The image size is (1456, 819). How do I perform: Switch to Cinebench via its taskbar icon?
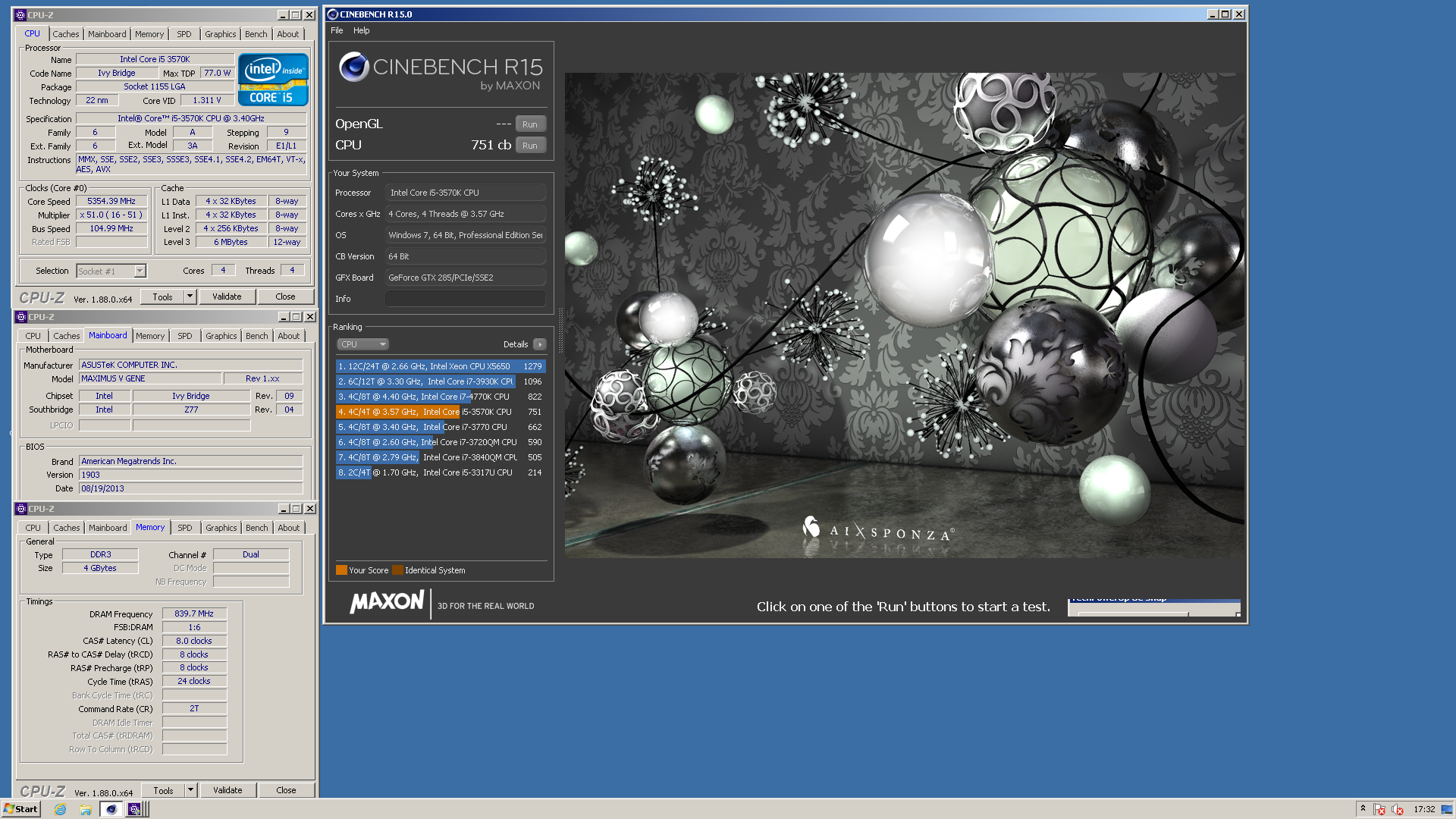pos(111,809)
